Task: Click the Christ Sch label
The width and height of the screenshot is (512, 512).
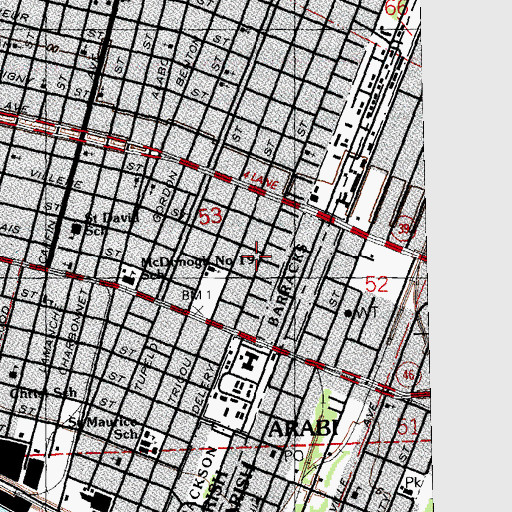Action: click(x=43, y=393)
